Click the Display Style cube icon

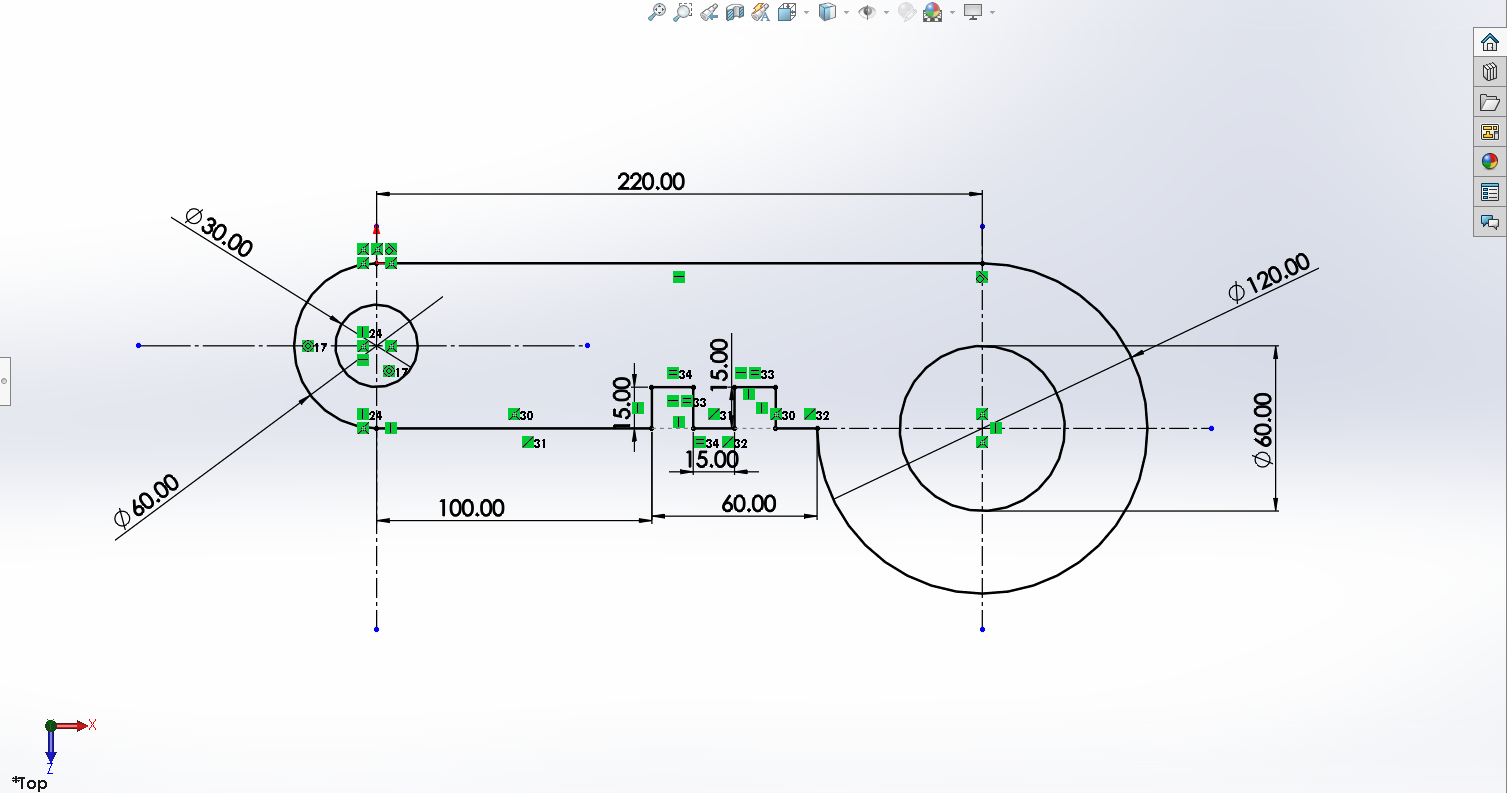click(x=827, y=12)
